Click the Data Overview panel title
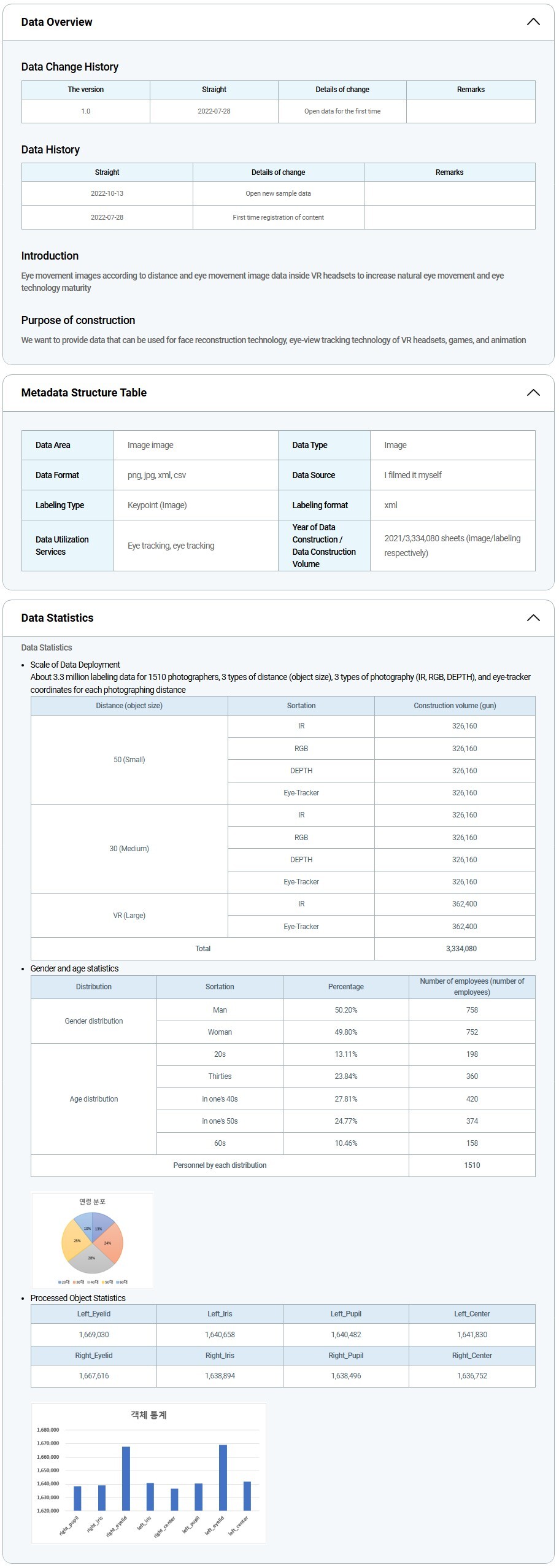The height and width of the screenshot is (1568, 559). pyautogui.click(x=56, y=22)
